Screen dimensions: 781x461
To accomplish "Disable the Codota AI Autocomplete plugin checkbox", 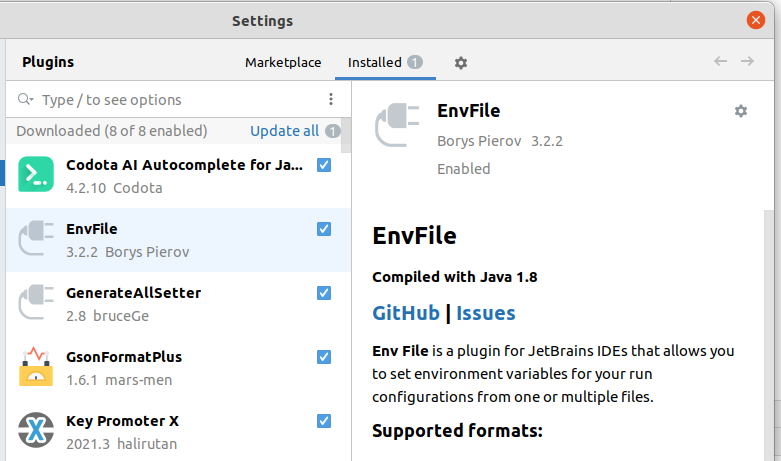I will [x=324, y=165].
